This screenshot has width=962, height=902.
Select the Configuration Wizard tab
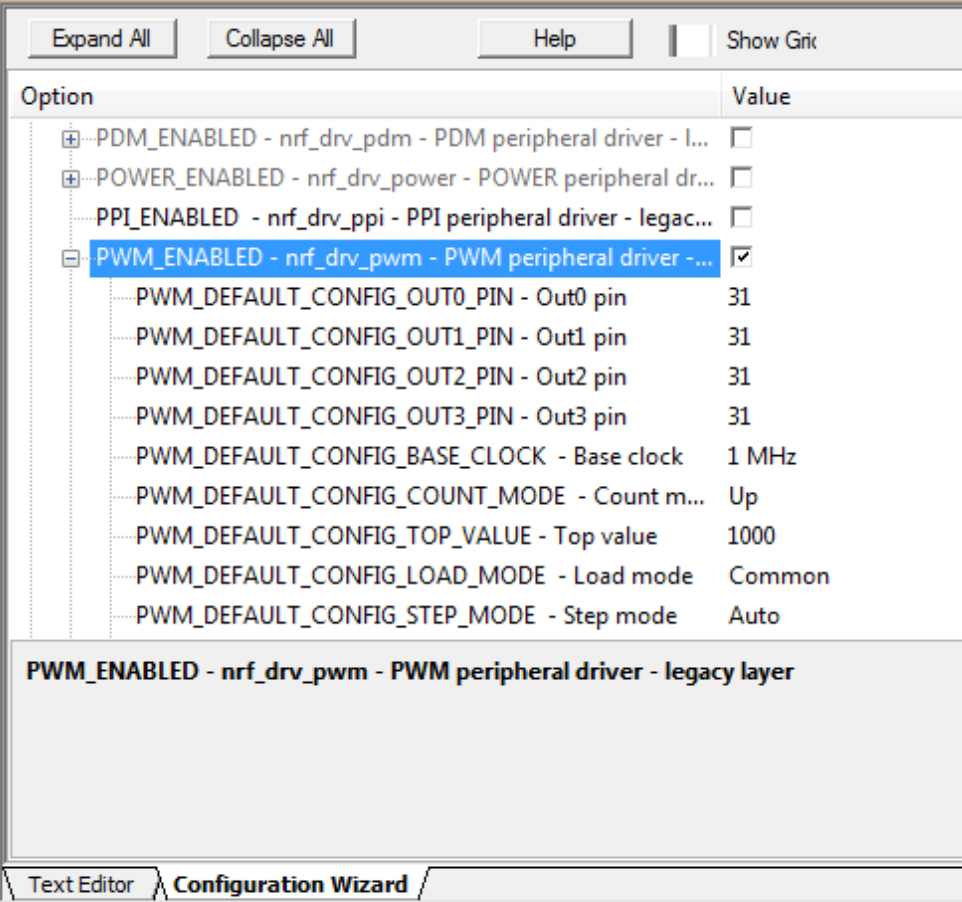coord(290,884)
